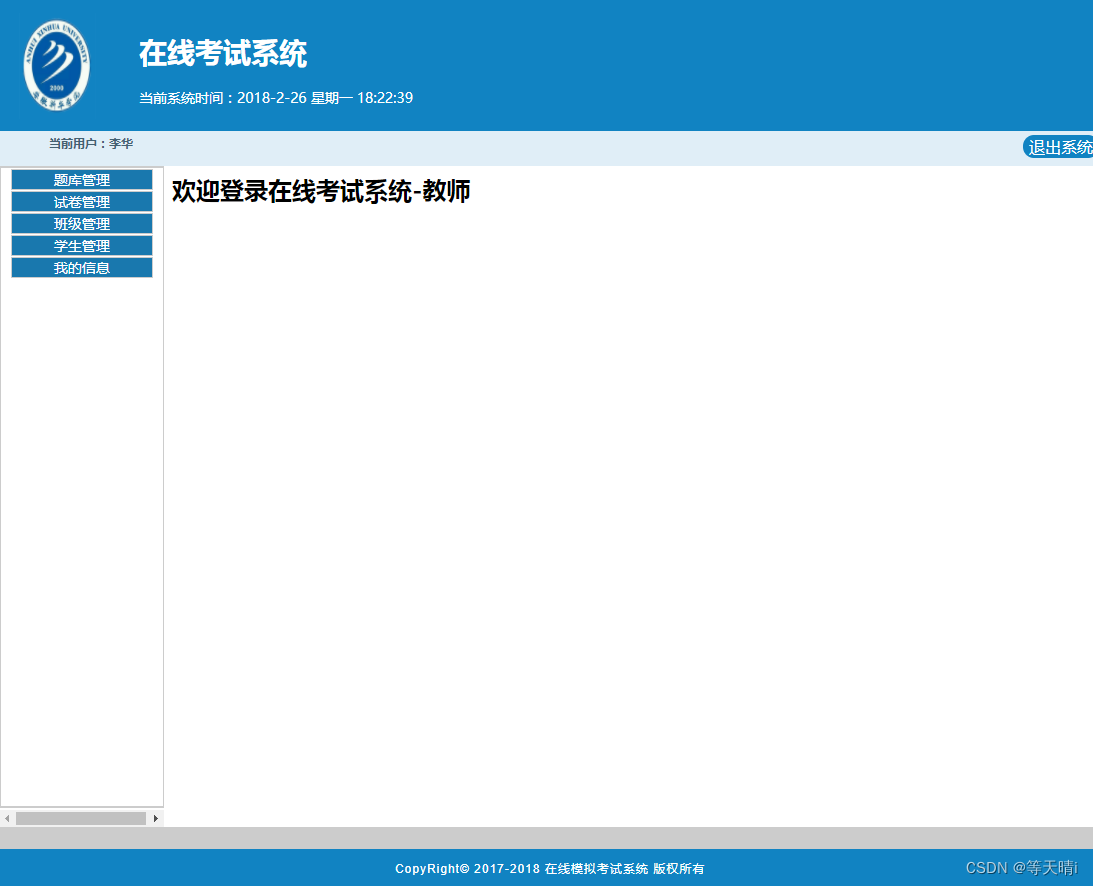This screenshot has height=886, width=1093.
Task: Click the right arrow of the horizontal scrollbar
Action: click(156, 817)
